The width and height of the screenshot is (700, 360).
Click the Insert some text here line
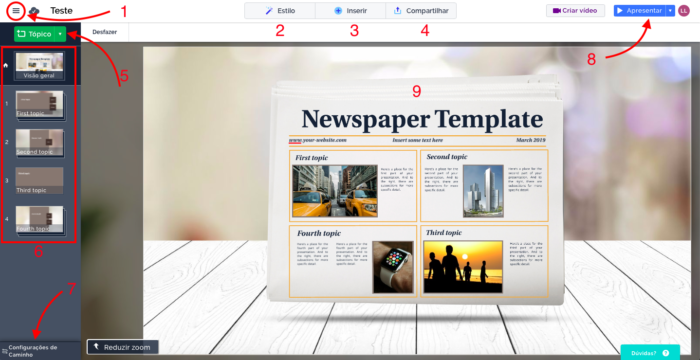(417, 140)
